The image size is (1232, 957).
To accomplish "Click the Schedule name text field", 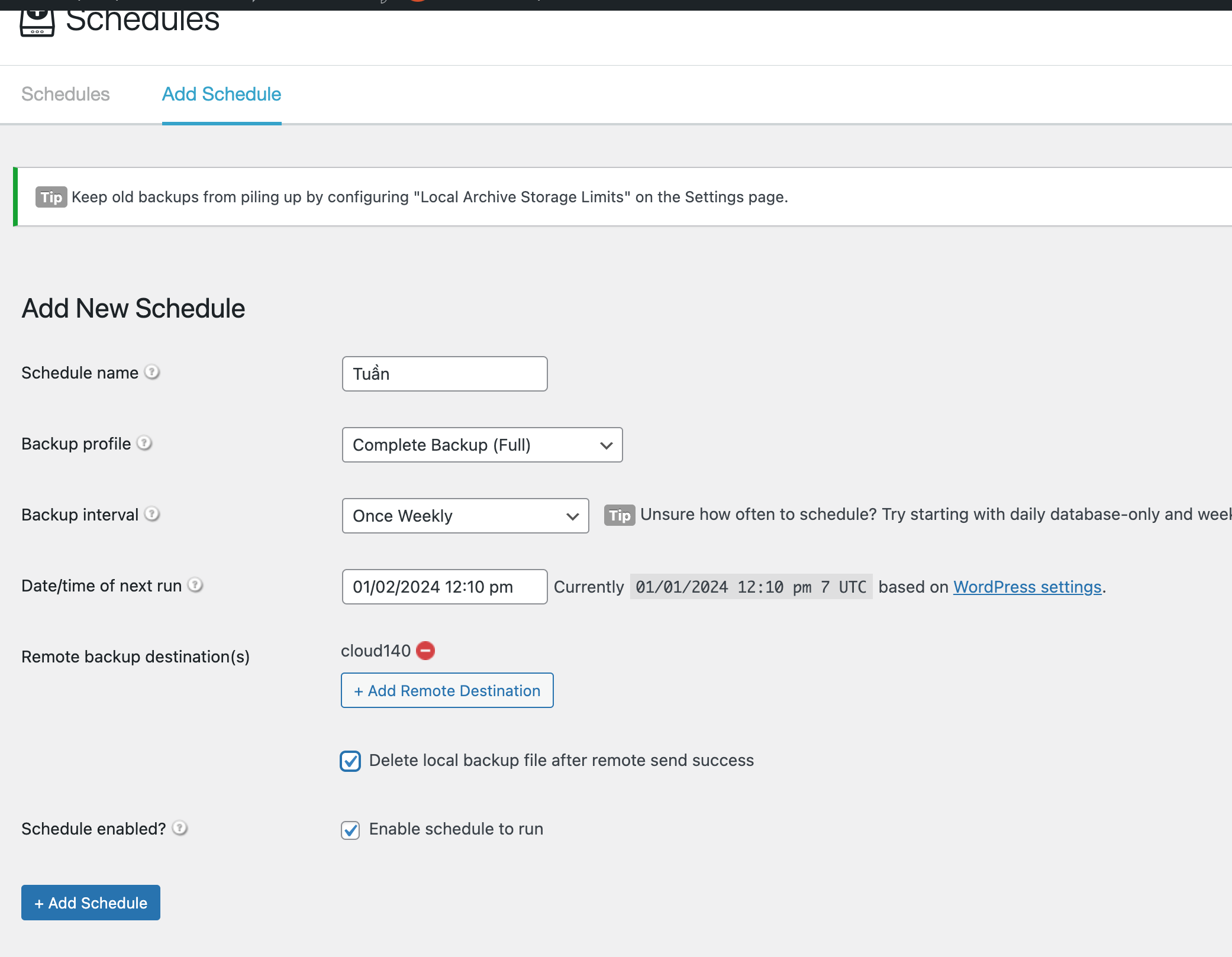I will click(444, 374).
